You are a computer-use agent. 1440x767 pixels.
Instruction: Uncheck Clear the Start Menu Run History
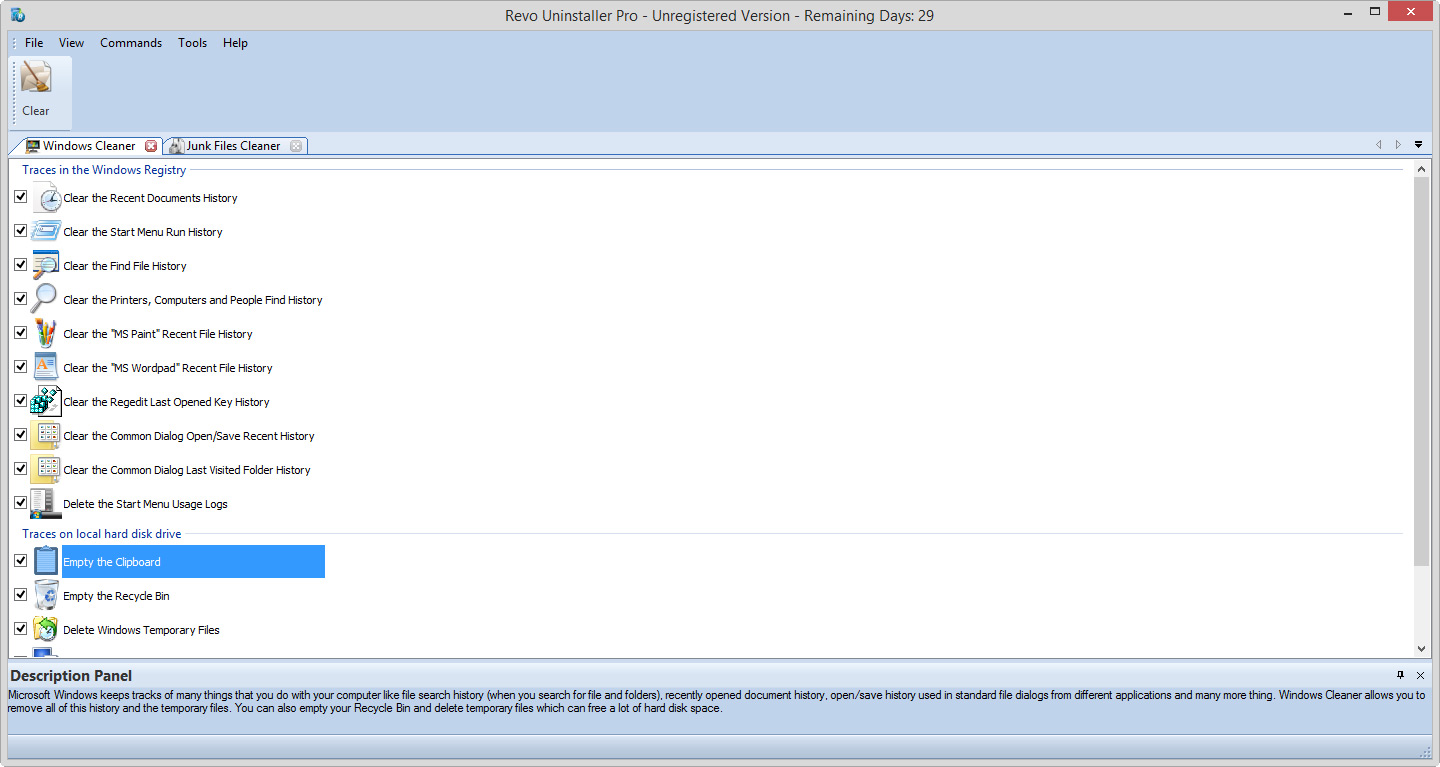(x=20, y=231)
